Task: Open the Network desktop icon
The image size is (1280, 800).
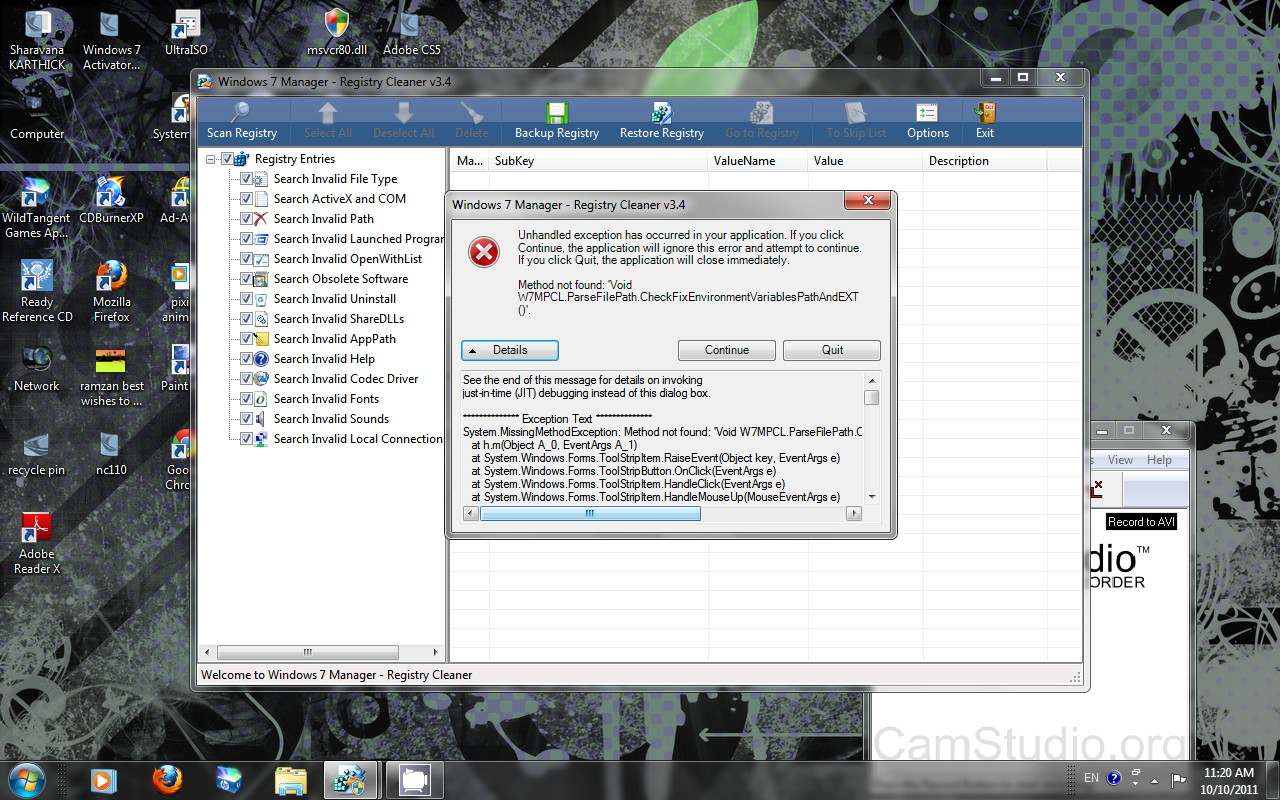Action: tap(37, 368)
